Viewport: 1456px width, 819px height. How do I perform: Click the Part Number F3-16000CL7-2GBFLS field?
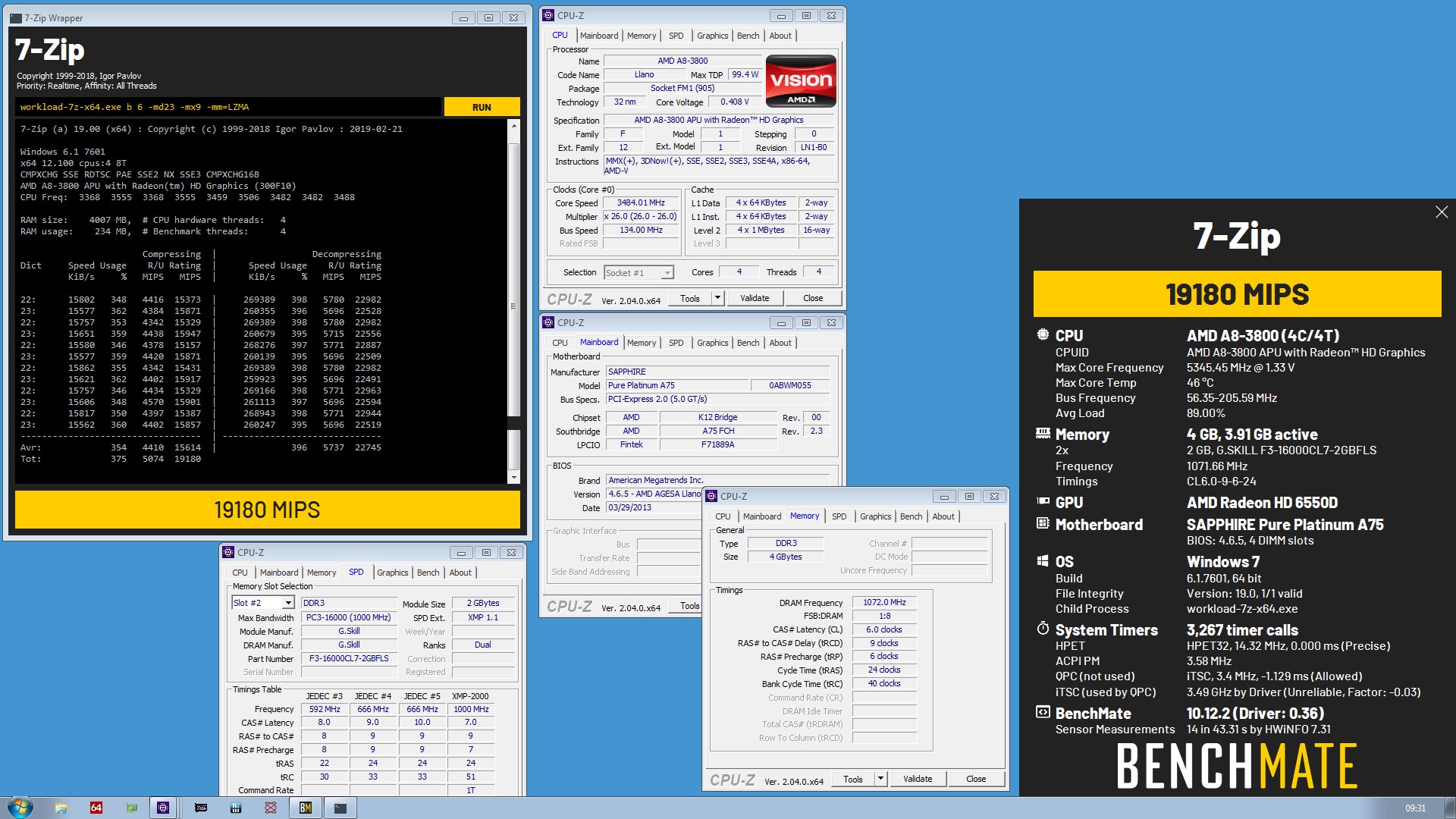pyautogui.click(x=348, y=658)
